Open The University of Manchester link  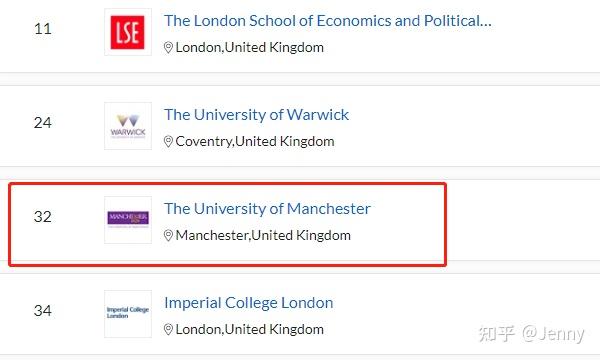coord(267,209)
